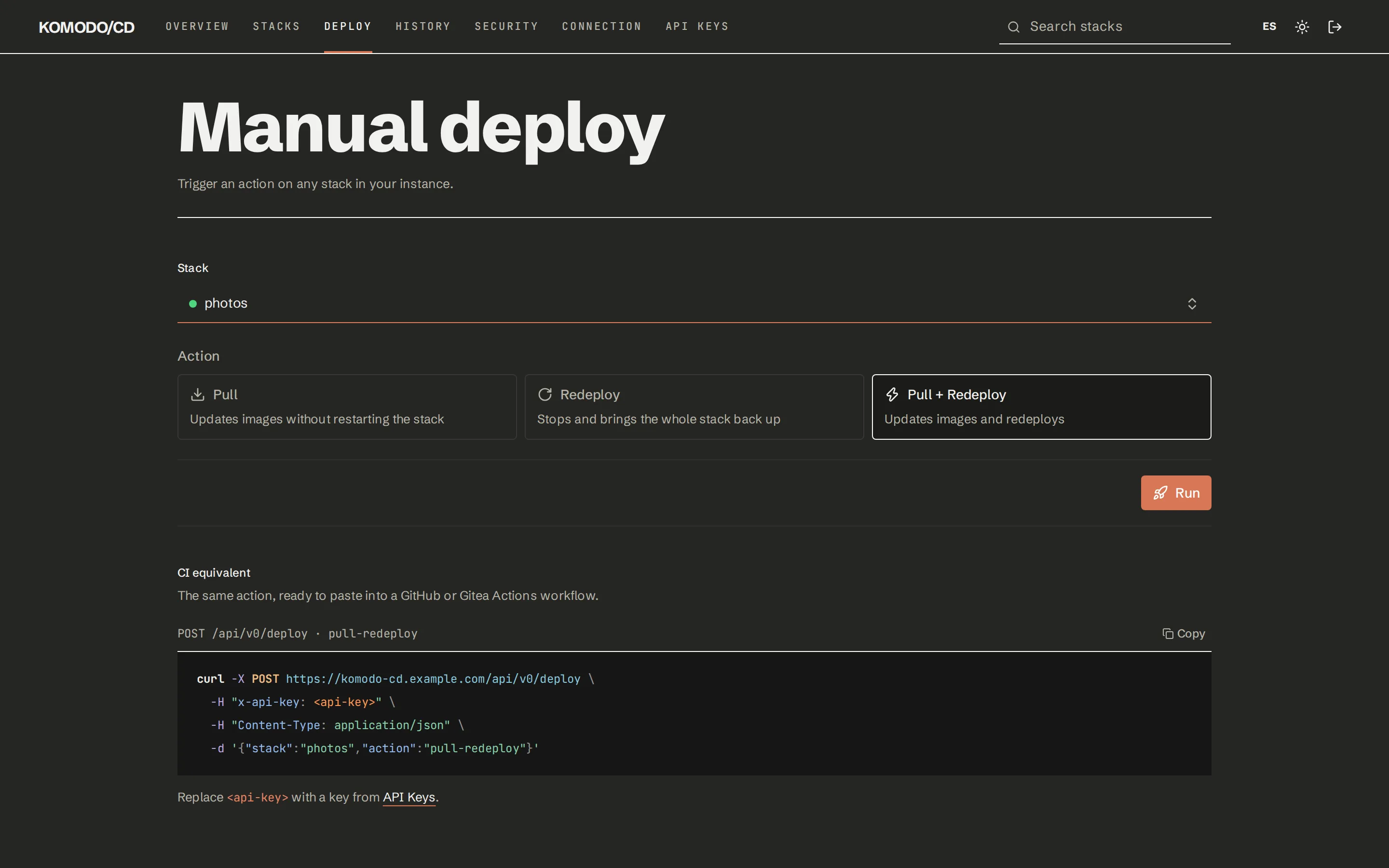Open the Stack dropdown showing photos
The height and width of the screenshot is (868, 1389).
click(x=694, y=303)
